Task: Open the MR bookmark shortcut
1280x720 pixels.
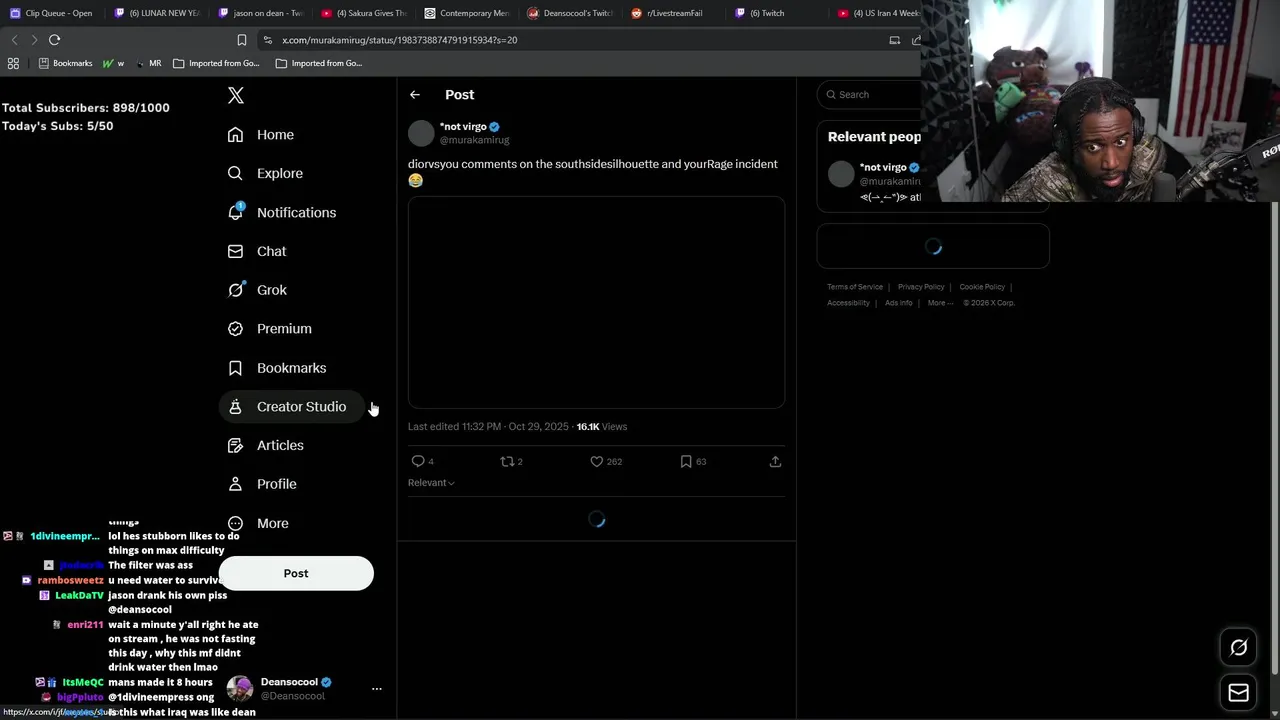Action: pos(149,63)
